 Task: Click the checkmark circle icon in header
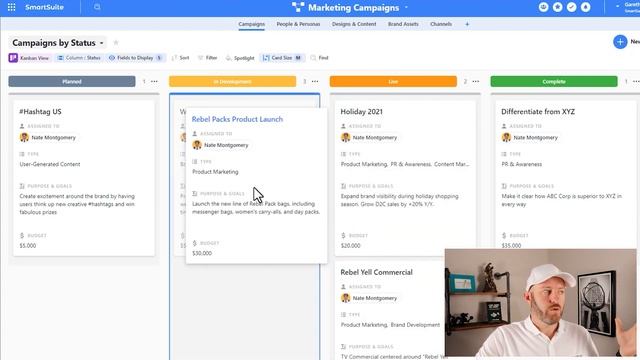tap(571, 7)
